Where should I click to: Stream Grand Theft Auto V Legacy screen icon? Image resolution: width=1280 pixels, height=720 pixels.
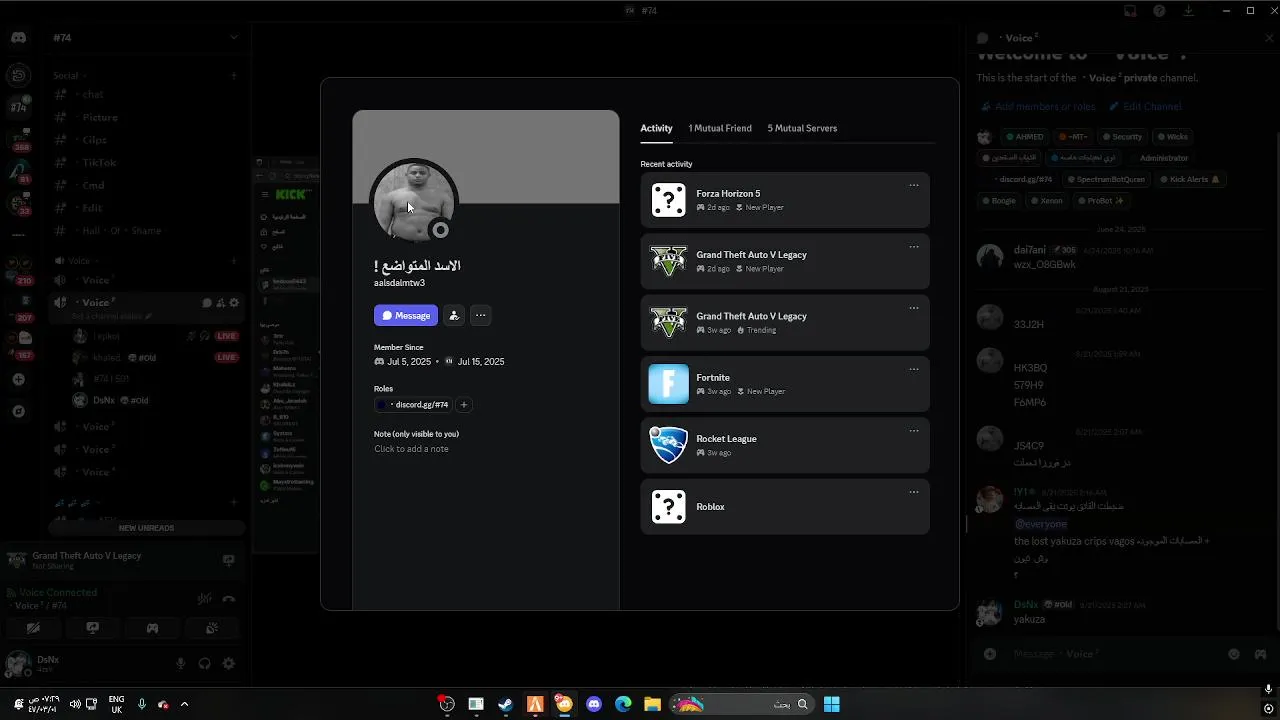click(x=228, y=560)
